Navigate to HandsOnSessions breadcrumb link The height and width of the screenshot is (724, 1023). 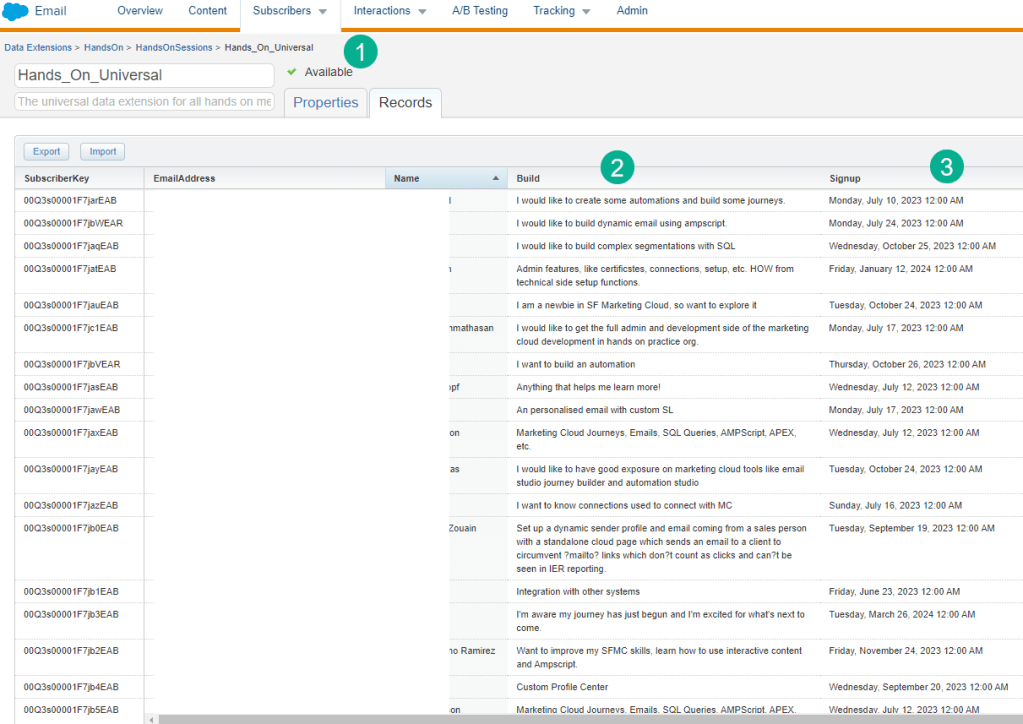tap(174, 47)
